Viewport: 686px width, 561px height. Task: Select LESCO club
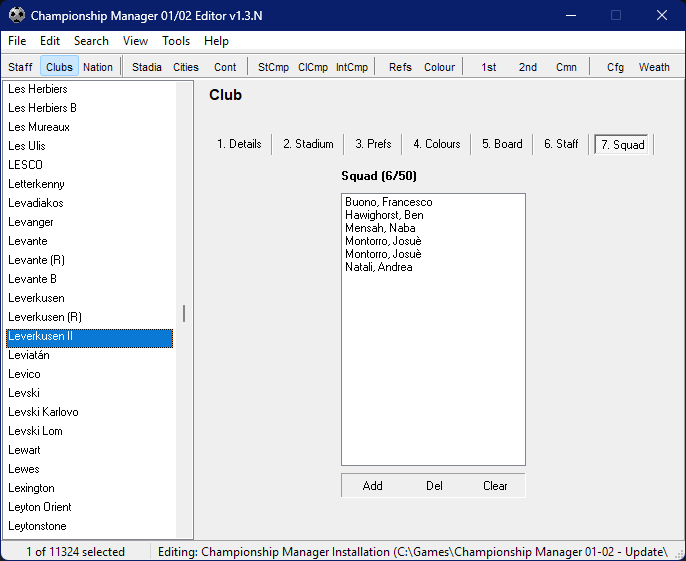pos(89,165)
